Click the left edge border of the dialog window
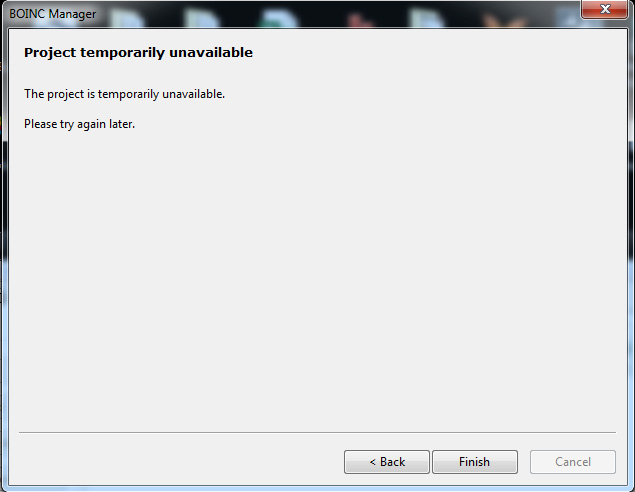 [4, 259]
